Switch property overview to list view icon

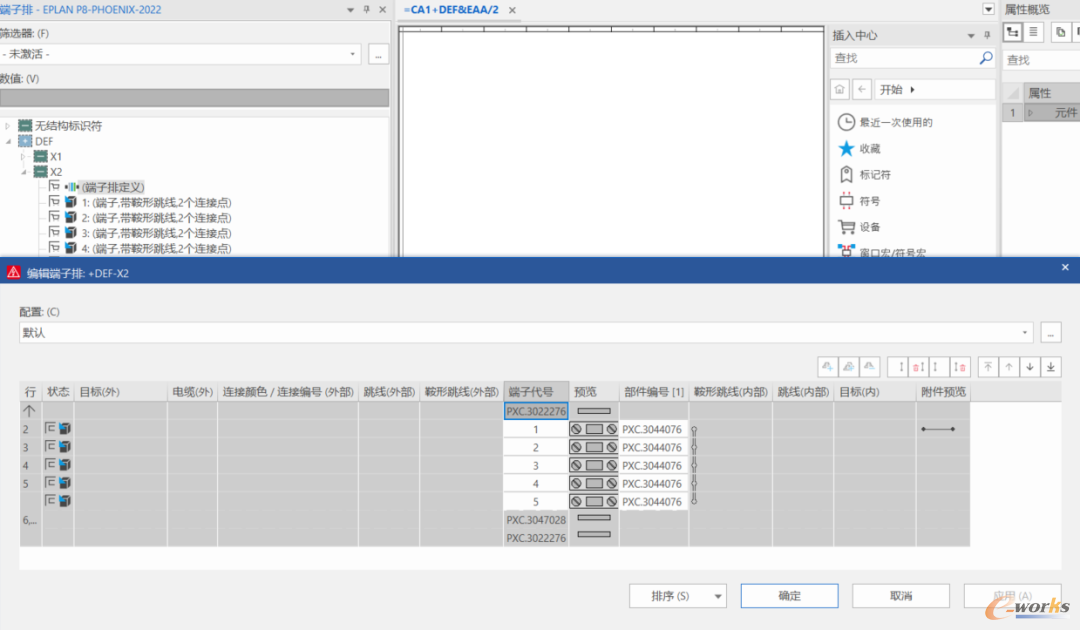(1033, 32)
